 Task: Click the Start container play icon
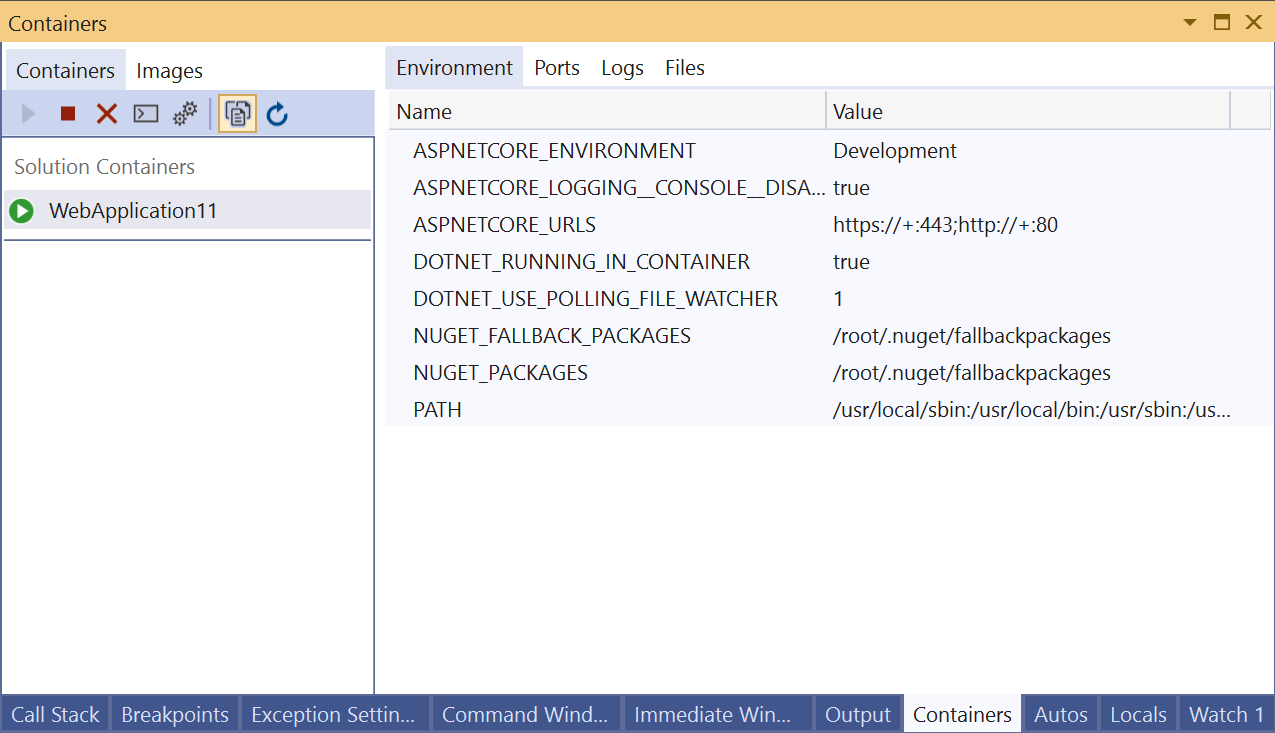coord(28,113)
